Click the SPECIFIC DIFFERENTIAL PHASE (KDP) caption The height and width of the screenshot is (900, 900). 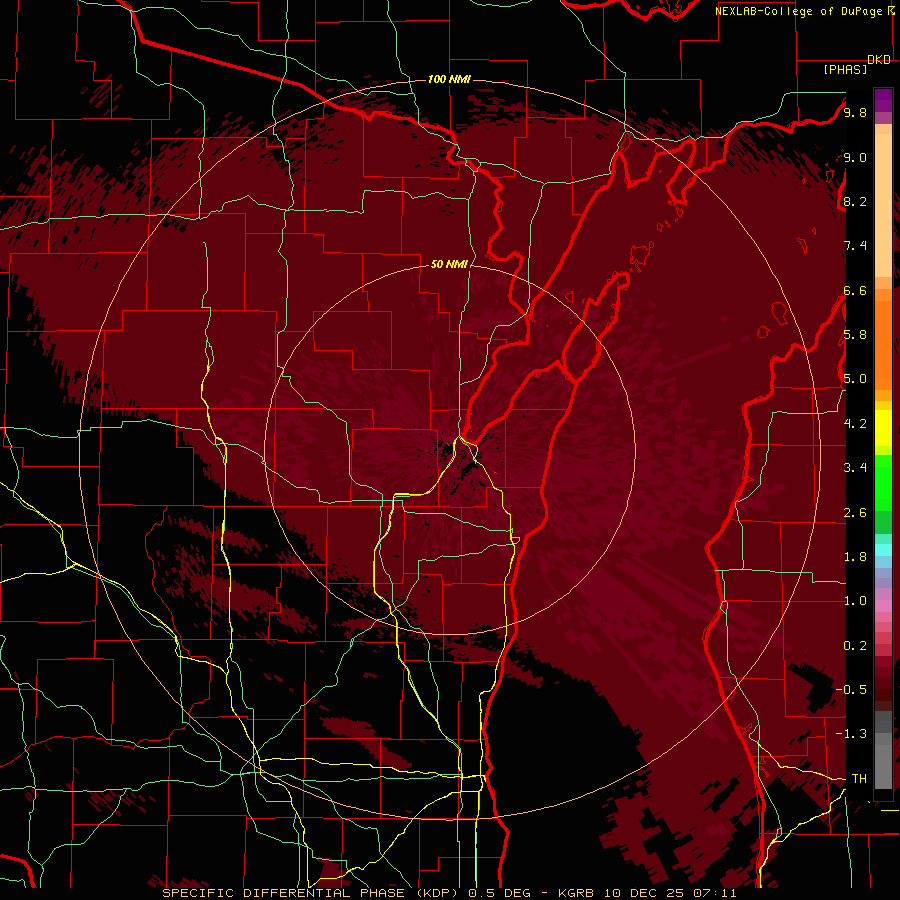click(x=311, y=893)
